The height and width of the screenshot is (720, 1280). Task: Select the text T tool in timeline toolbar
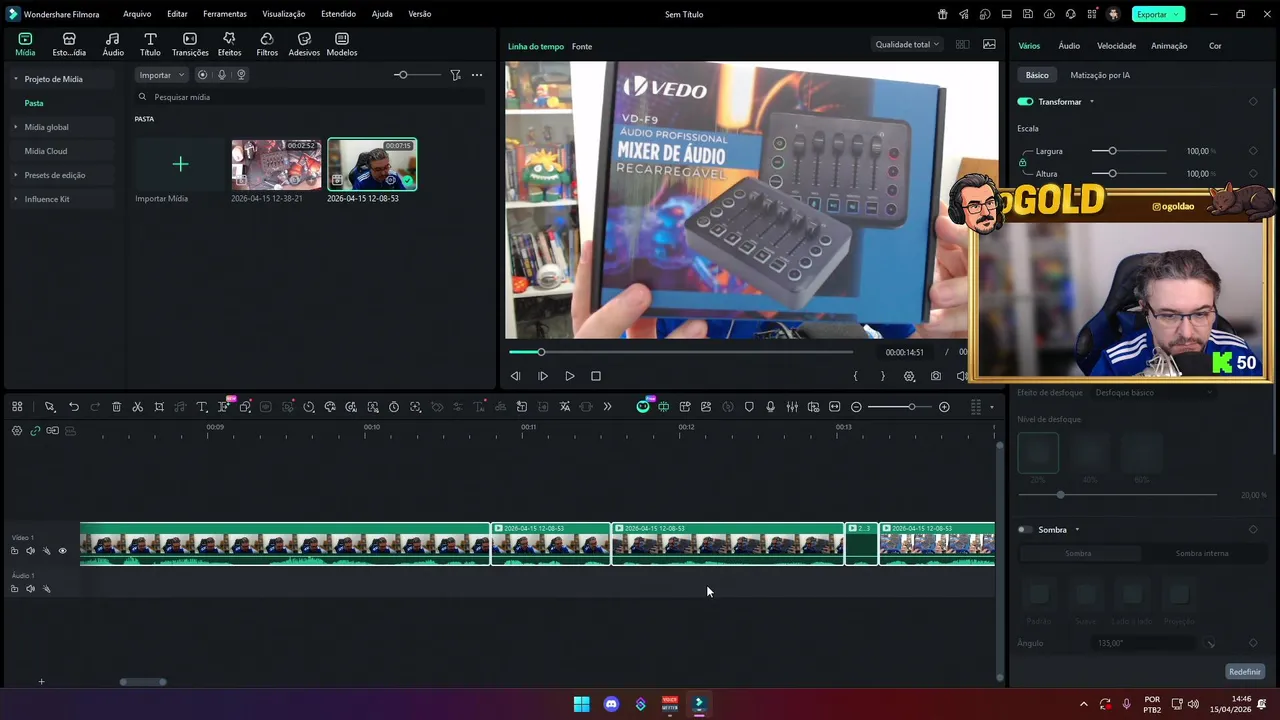pyautogui.click(x=201, y=407)
